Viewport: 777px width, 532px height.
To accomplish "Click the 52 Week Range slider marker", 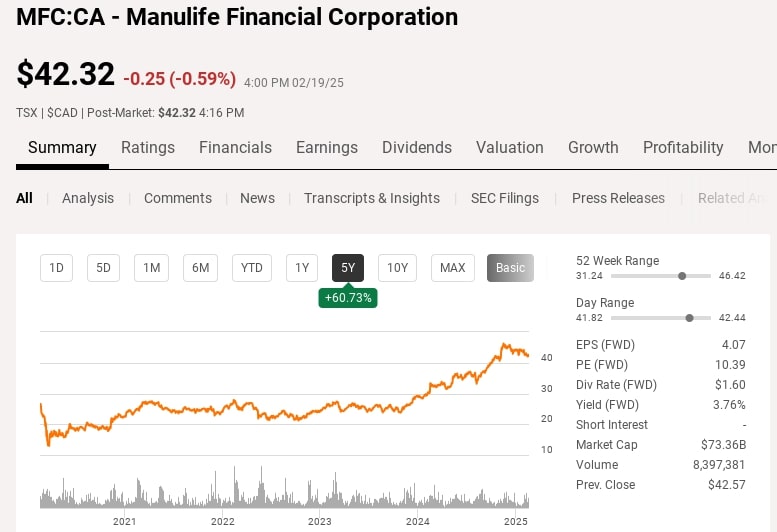I will click(x=682, y=275).
